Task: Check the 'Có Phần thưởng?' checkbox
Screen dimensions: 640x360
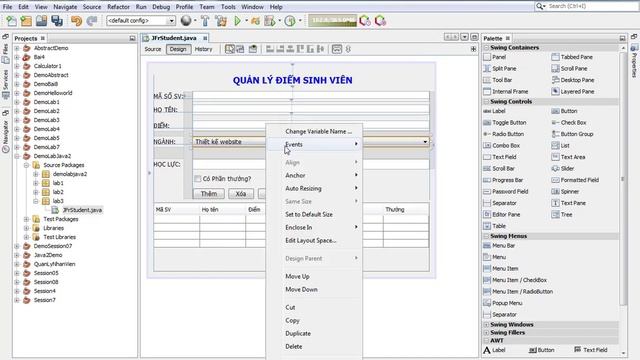Action: [198, 179]
